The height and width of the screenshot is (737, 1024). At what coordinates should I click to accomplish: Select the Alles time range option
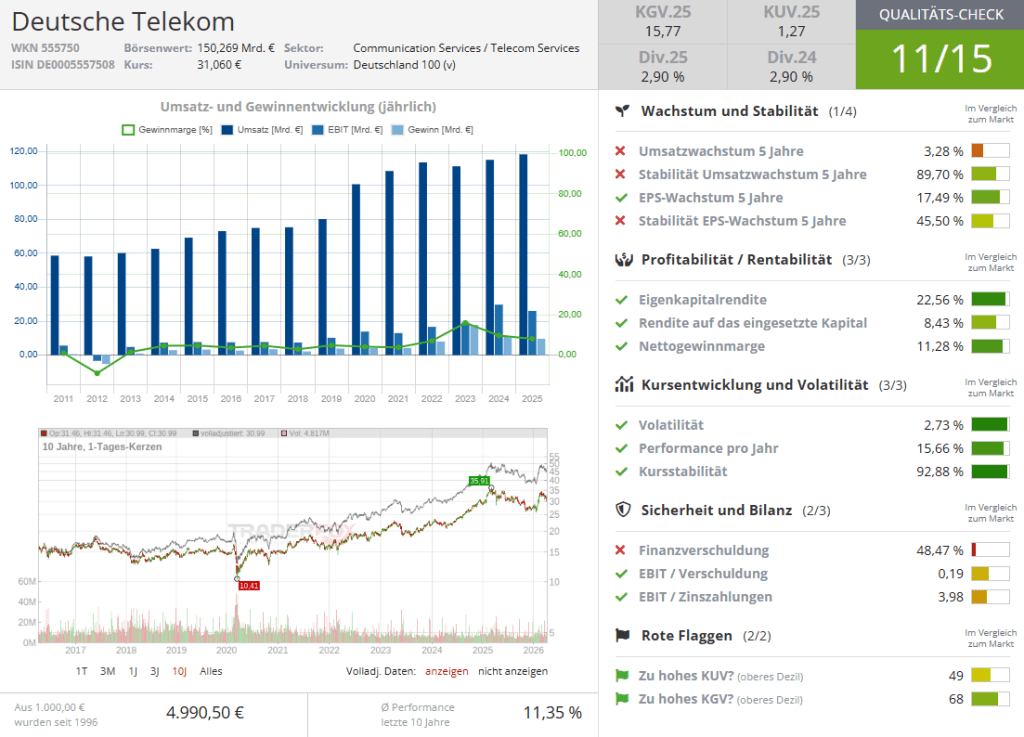pos(211,671)
